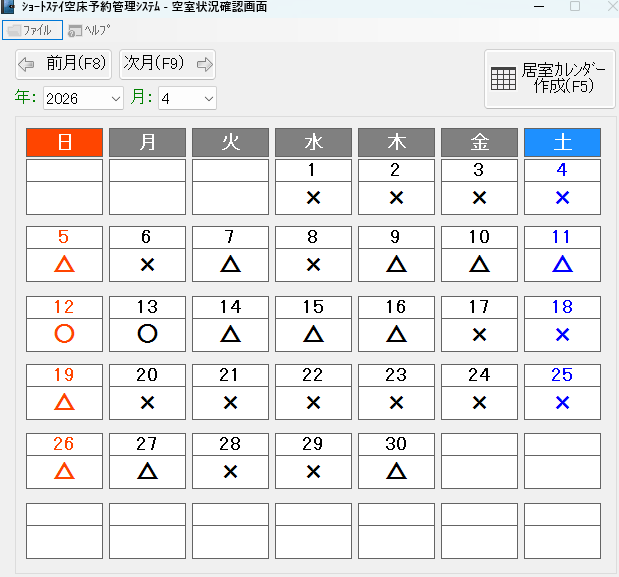The image size is (619, 577).
Task: Click the blue X icon on day 18
Action: tap(562, 334)
